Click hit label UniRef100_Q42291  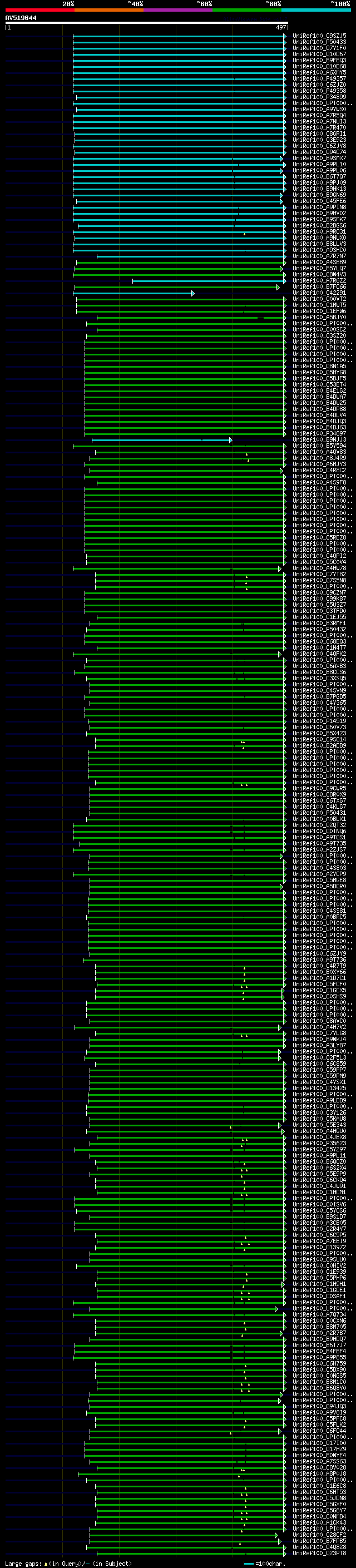coord(319,293)
